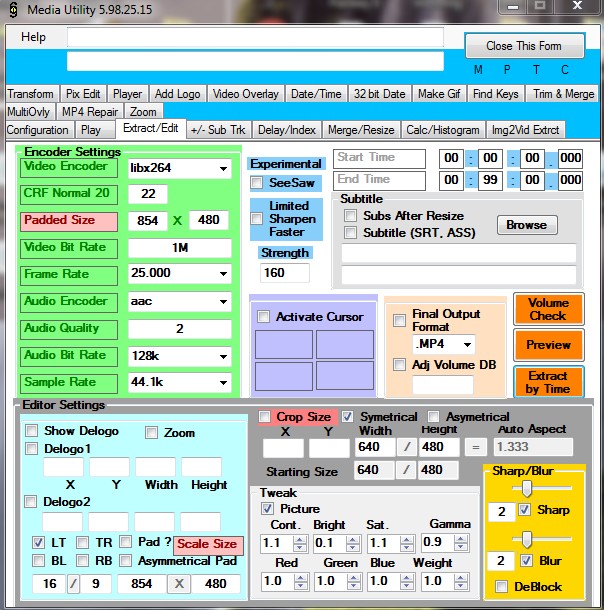The width and height of the screenshot is (604, 610).
Task: Check the DeBlock option
Action: [501, 586]
